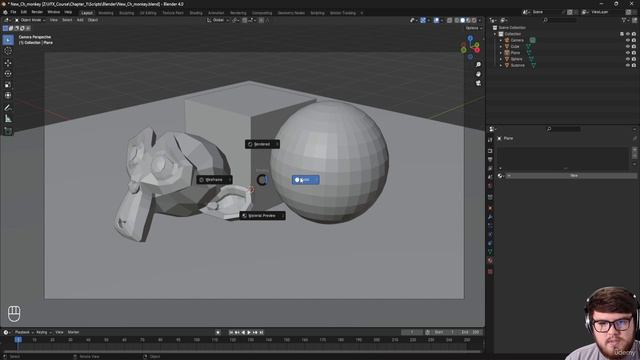Click the timeline current frame marker
The height and width of the screenshot is (360, 640).
(18, 340)
